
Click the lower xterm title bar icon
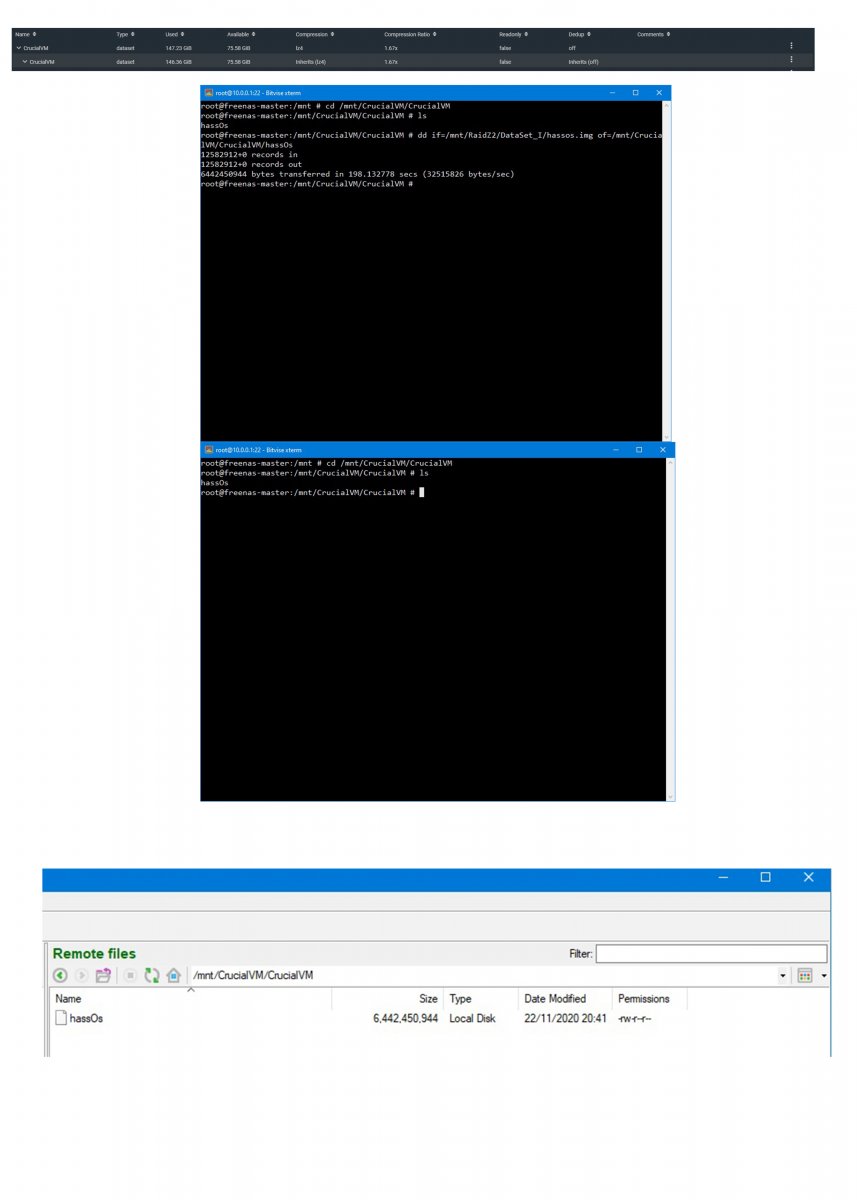click(x=208, y=450)
